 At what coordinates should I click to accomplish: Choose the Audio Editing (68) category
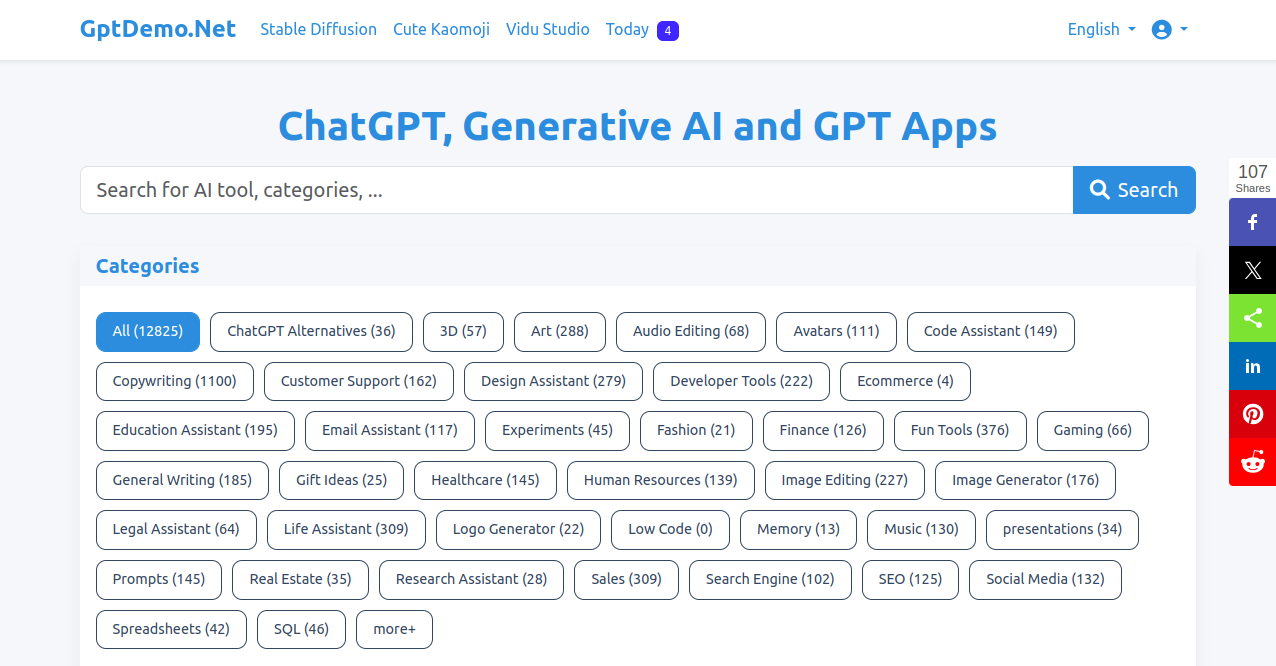691,332
